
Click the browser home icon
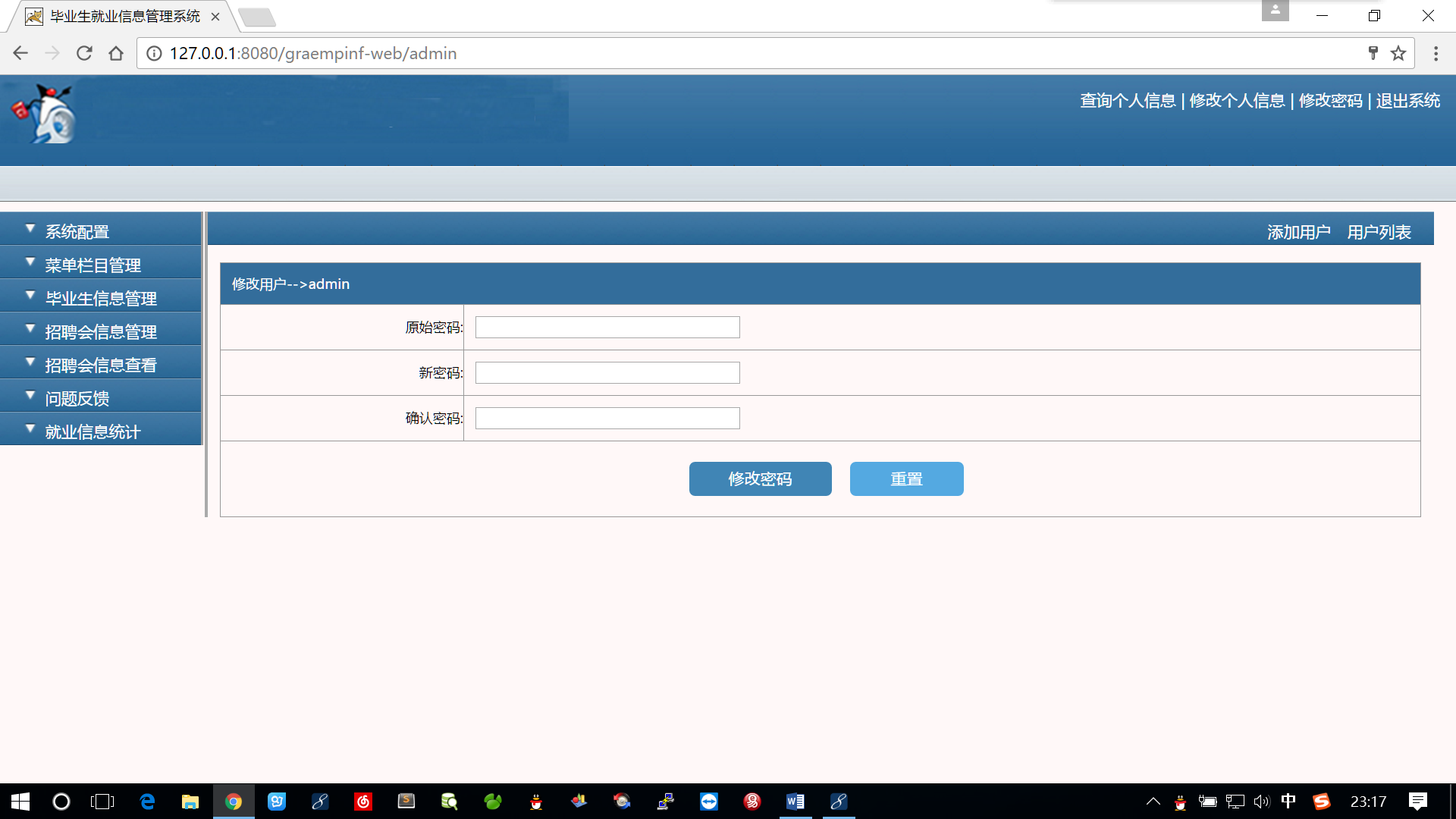(116, 53)
